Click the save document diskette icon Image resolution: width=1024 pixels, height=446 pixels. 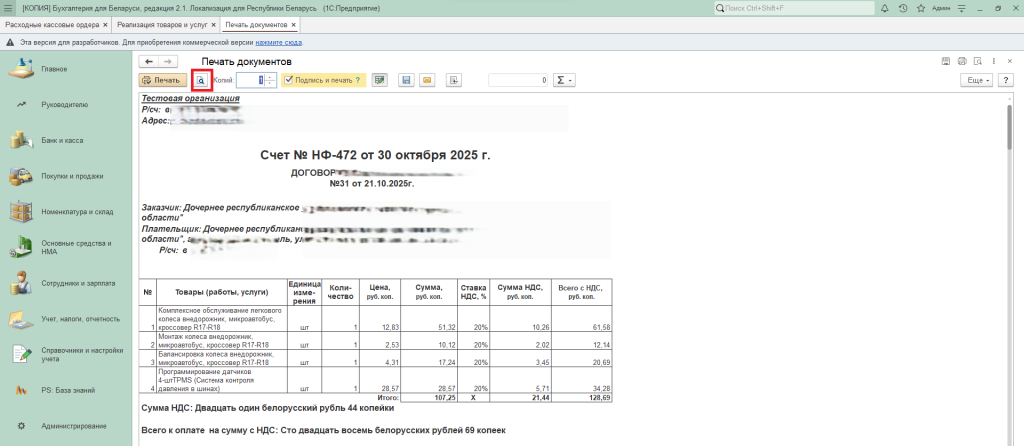tap(406, 80)
